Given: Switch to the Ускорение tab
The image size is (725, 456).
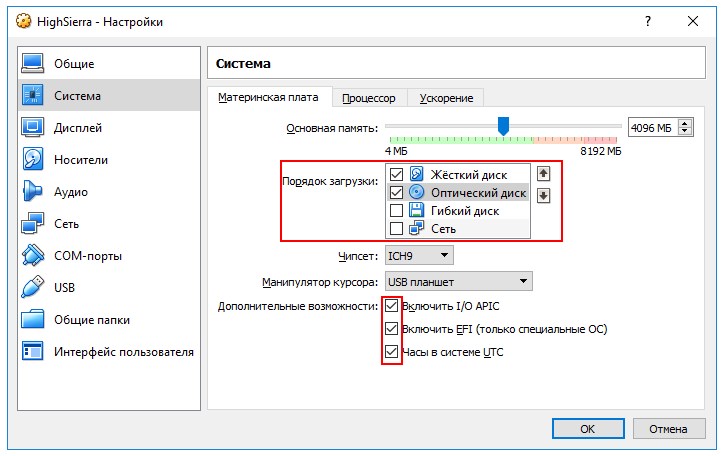Looking at the screenshot, I should pos(446,98).
